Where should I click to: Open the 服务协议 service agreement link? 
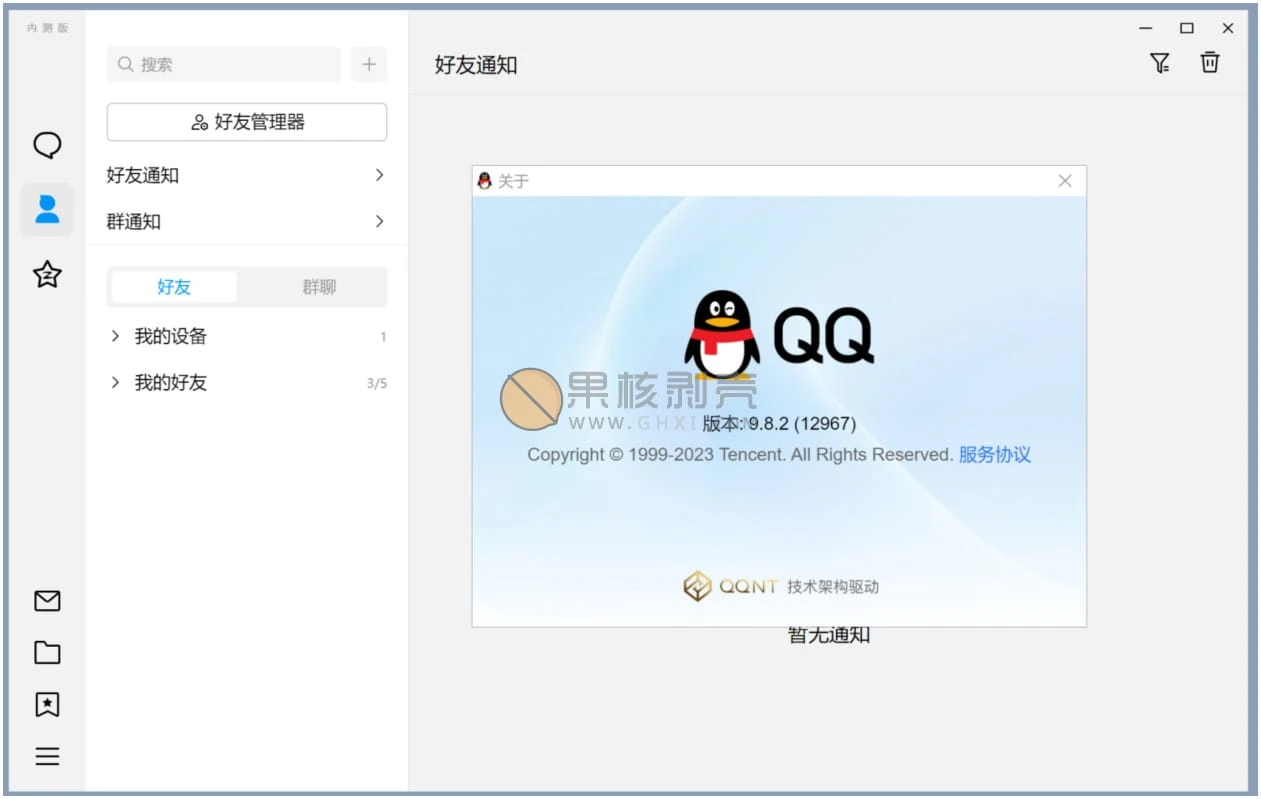[995, 454]
